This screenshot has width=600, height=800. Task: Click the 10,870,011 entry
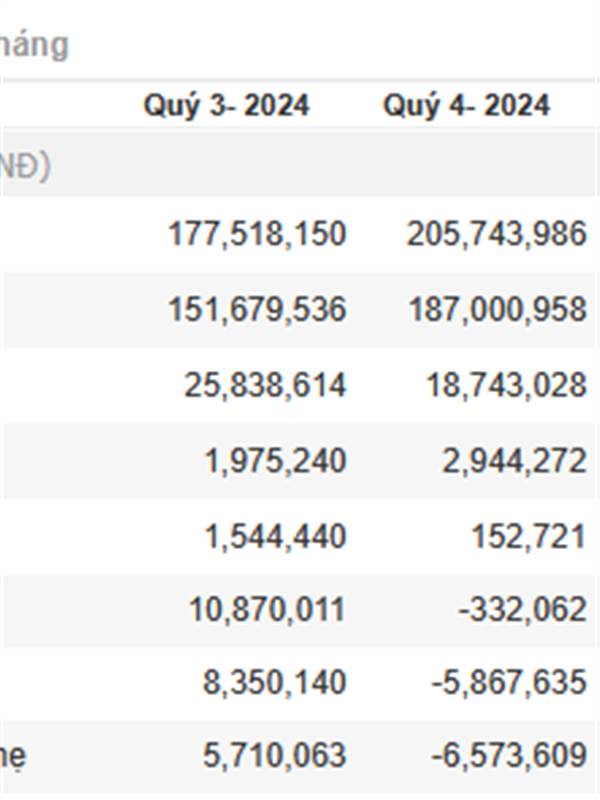pyautogui.click(x=267, y=610)
